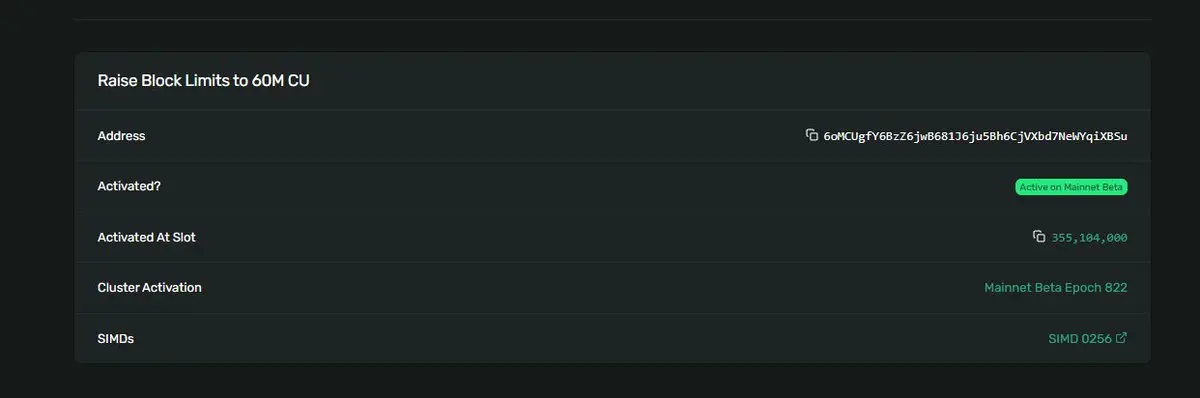The image size is (1200, 398).
Task: Click the Raise Block Limits to 60M CU heading
Action: 203,81
